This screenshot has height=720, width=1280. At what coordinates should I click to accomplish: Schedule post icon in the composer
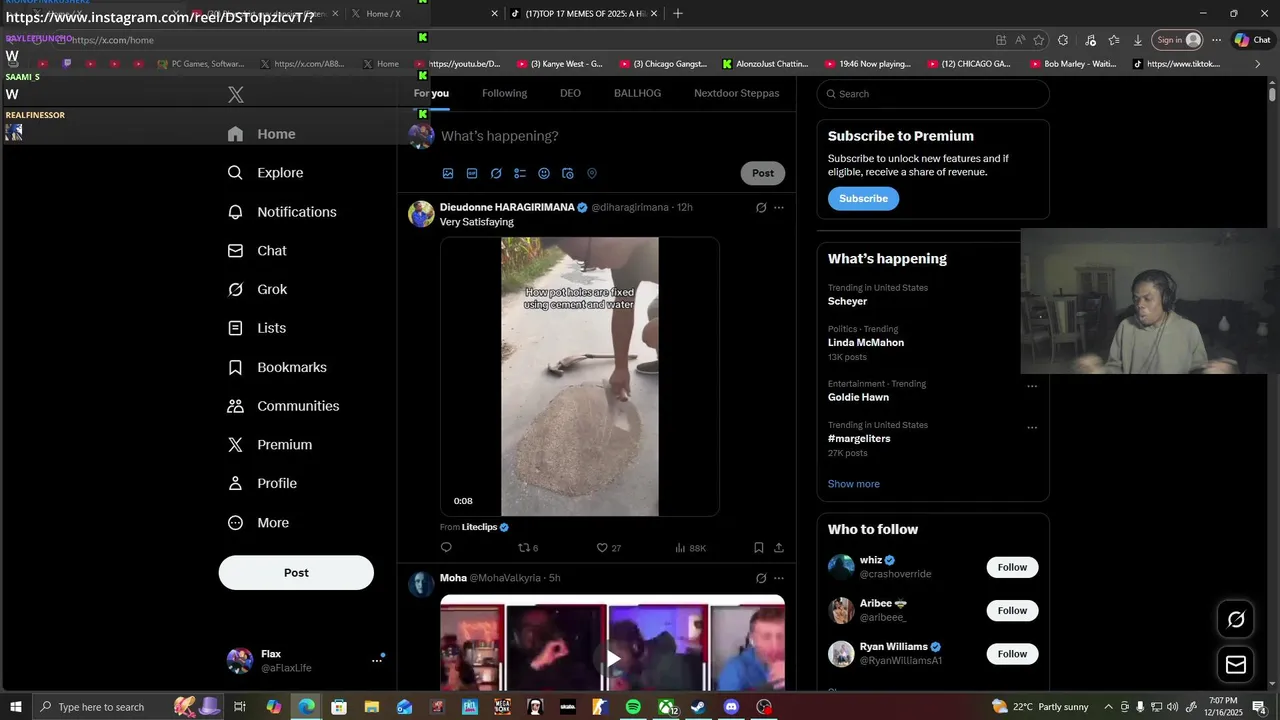point(568,173)
